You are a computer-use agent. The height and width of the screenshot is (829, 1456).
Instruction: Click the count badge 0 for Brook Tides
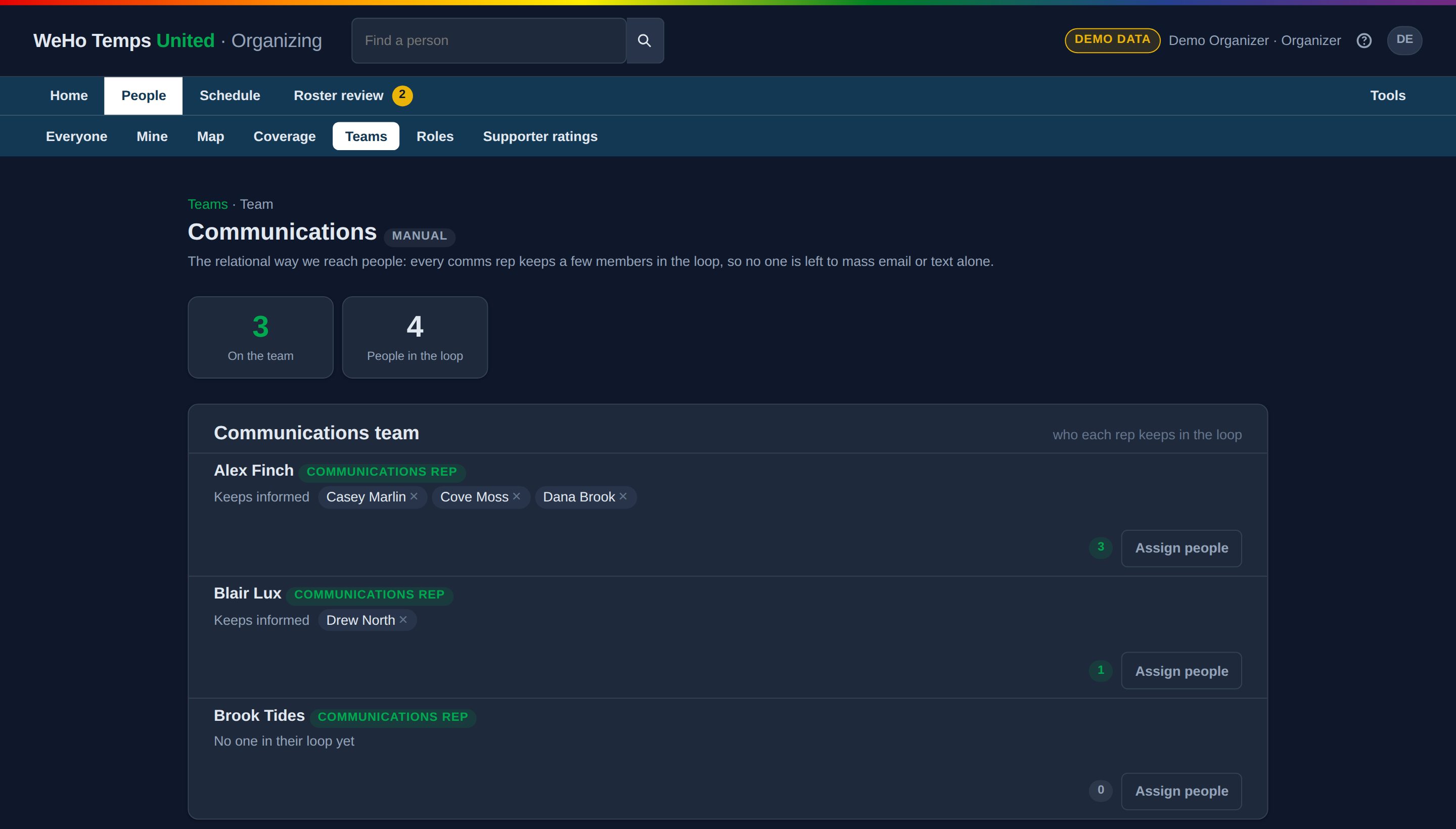point(1101,790)
